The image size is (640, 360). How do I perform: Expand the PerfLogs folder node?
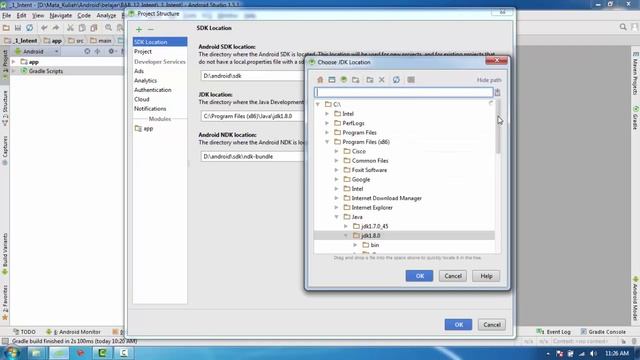(327, 123)
